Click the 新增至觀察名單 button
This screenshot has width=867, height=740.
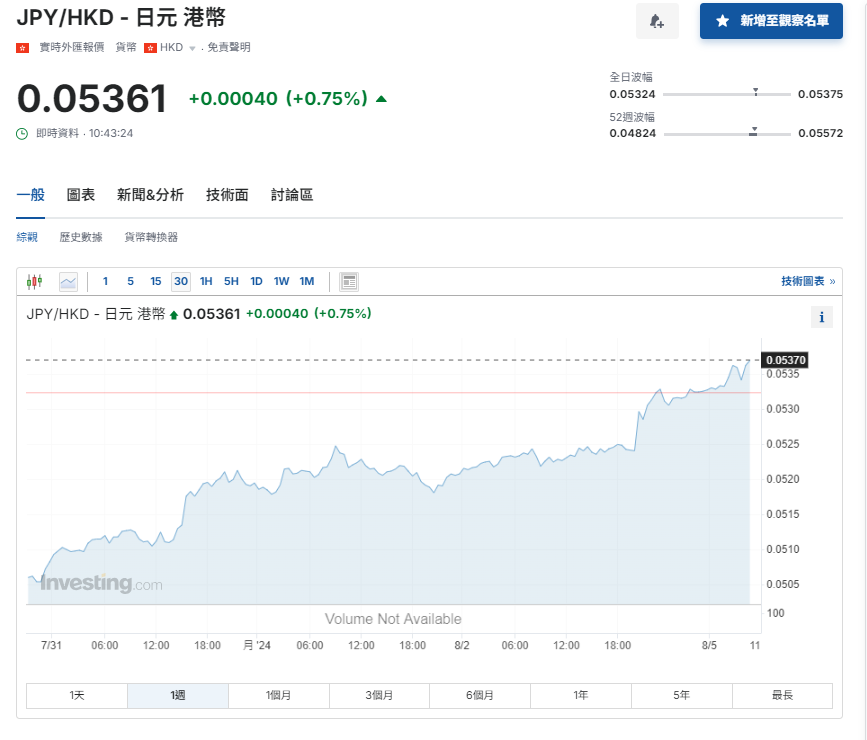pos(771,21)
